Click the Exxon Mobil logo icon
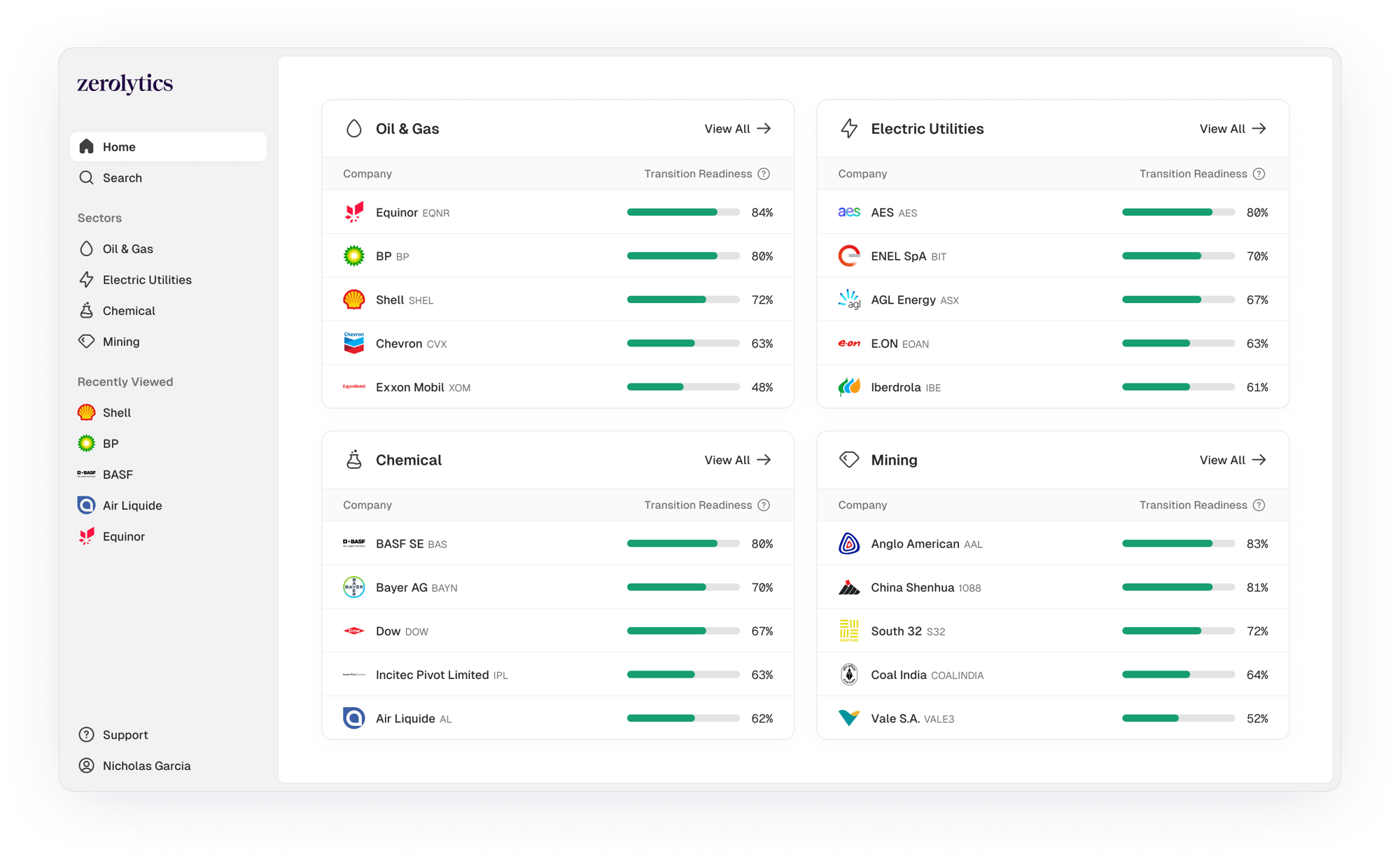The width and height of the screenshot is (1400, 861). [x=354, y=387]
